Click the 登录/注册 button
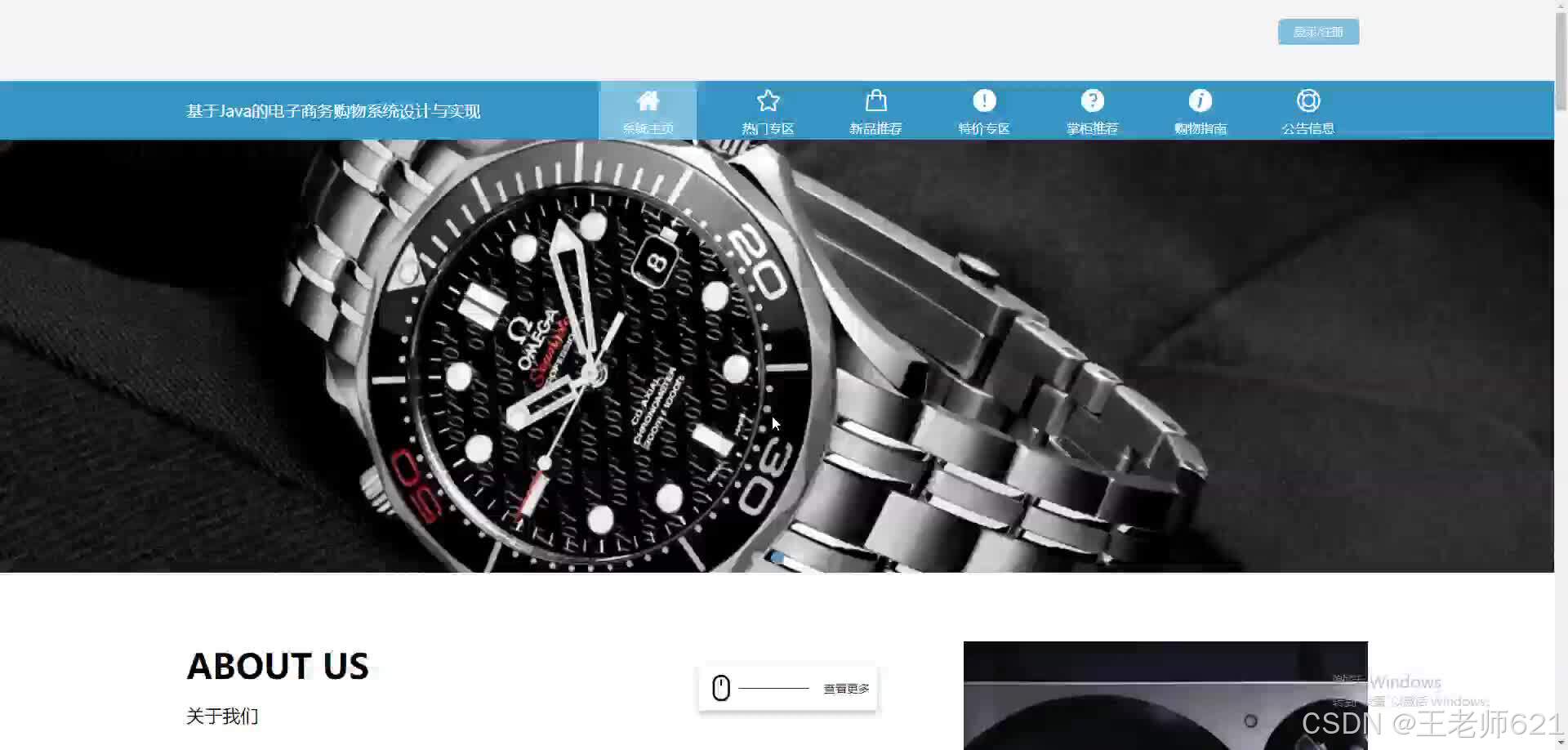Viewport: 1568px width, 750px height. (1318, 32)
